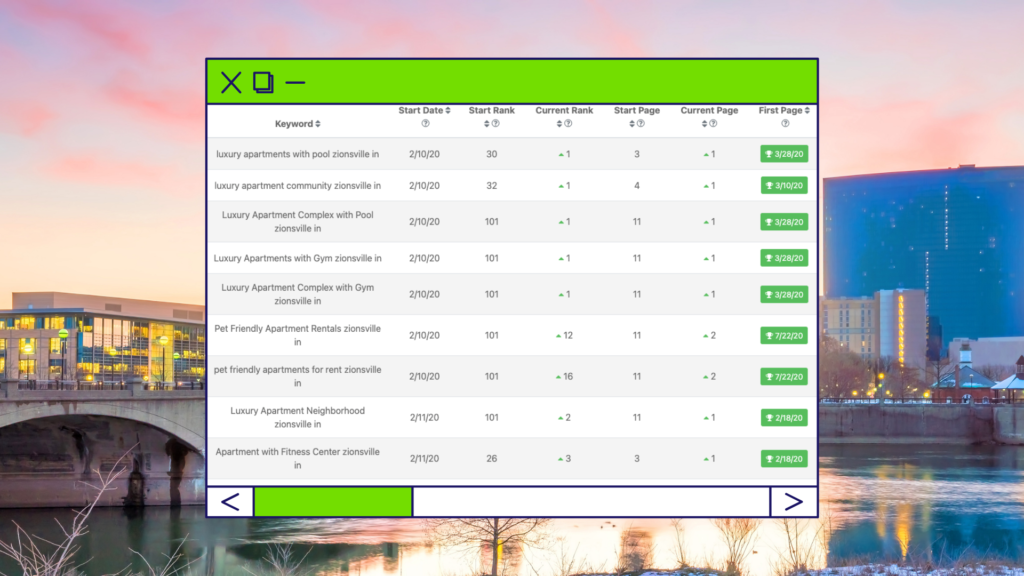Click the help icon under Start Rank

[495, 124]
